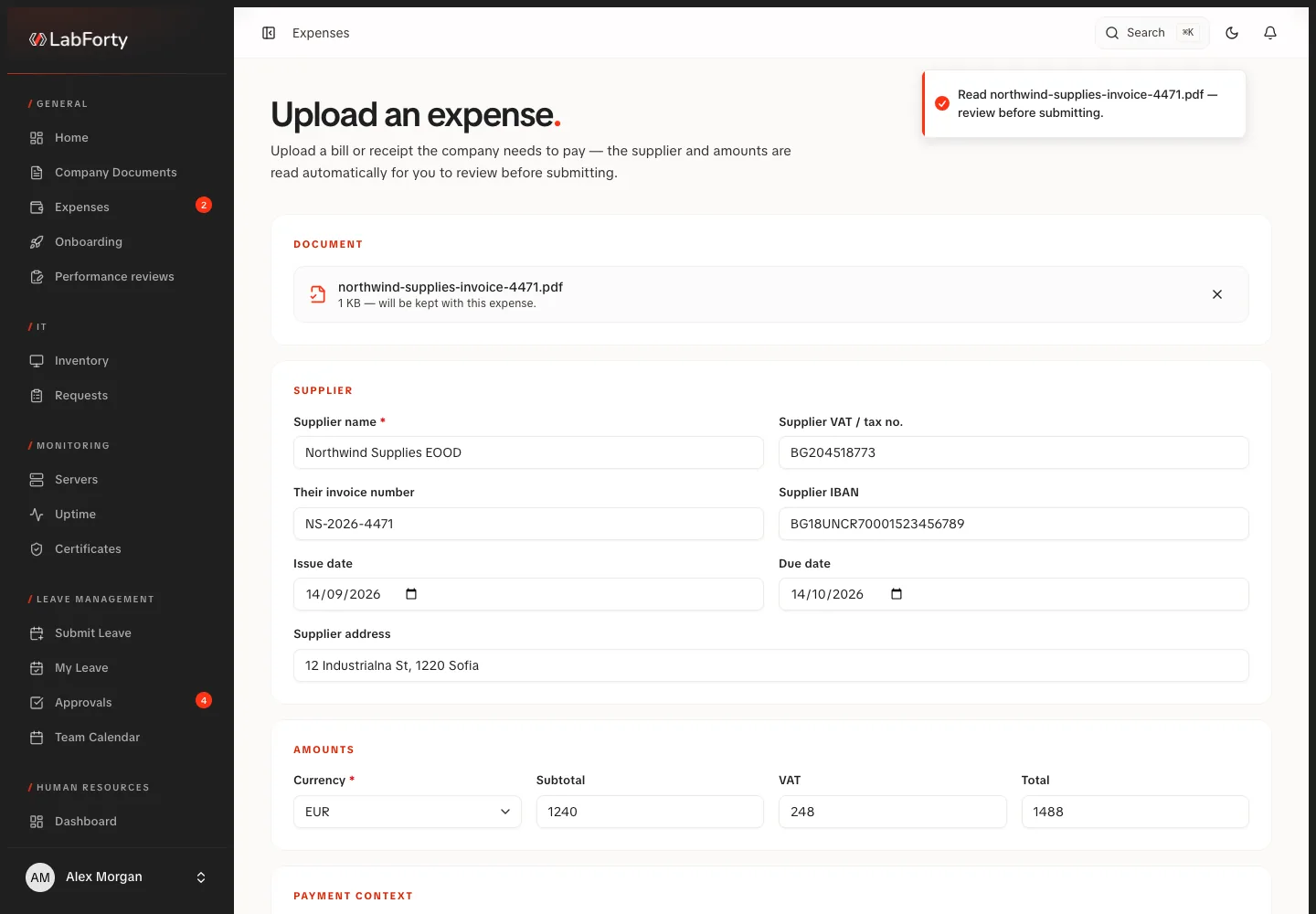
Task: Remove the uploaded northwind invoice PDF
Action: point(1217,294)
